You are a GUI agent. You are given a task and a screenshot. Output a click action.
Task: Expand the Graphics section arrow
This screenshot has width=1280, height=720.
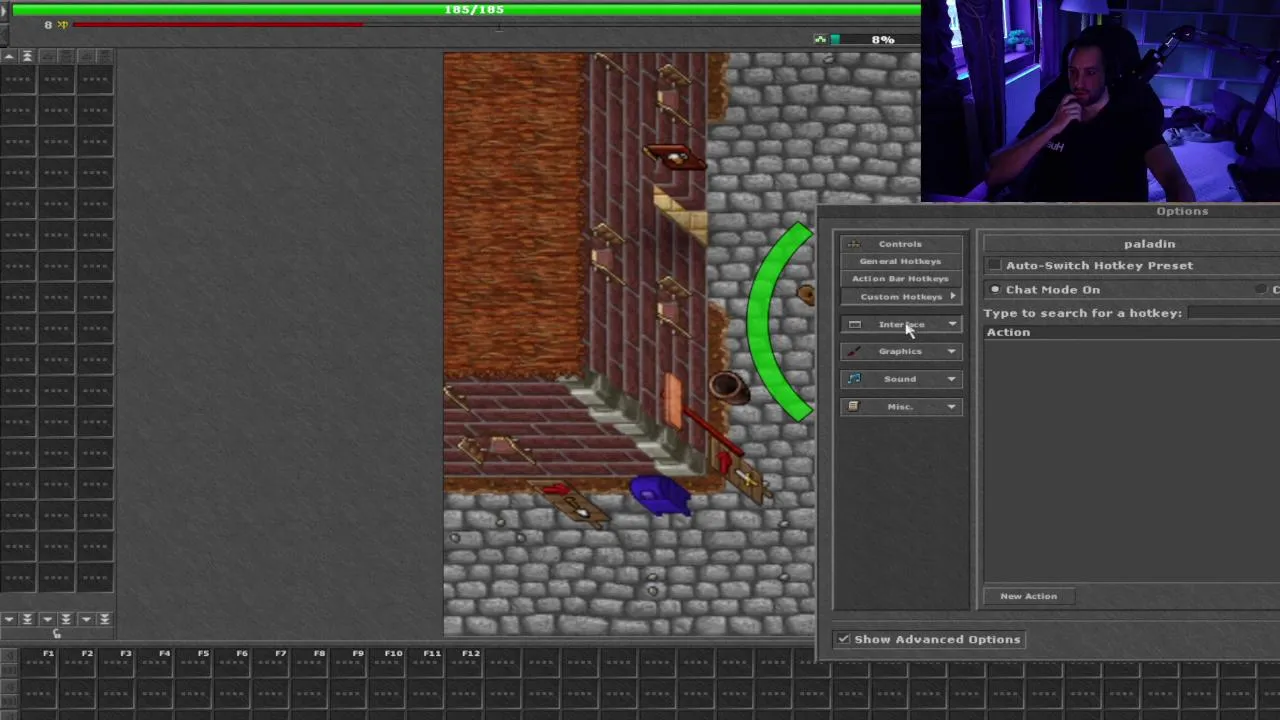point(952,351)
